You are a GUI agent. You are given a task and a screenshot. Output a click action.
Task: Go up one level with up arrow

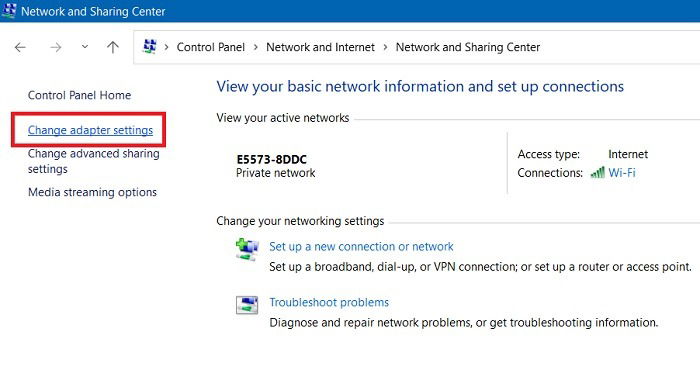(113, 47)
